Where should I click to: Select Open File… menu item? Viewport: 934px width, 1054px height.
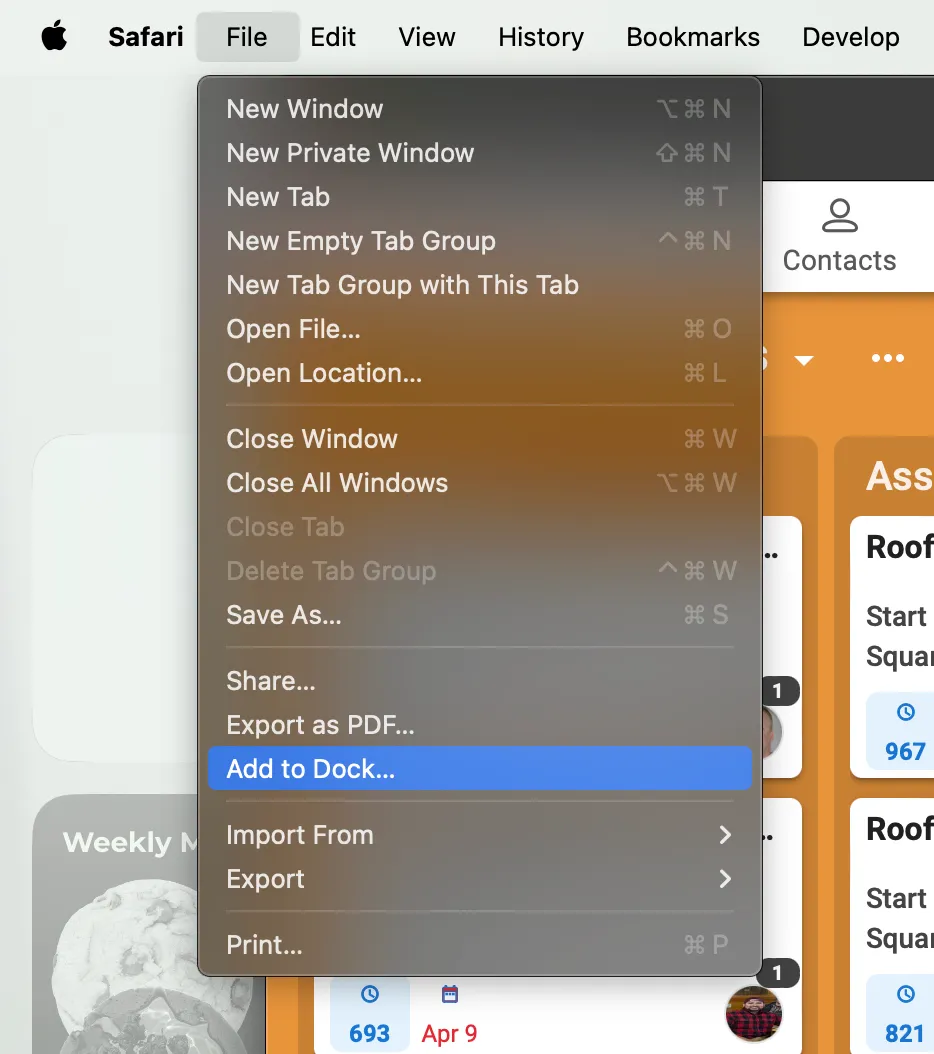480,329
